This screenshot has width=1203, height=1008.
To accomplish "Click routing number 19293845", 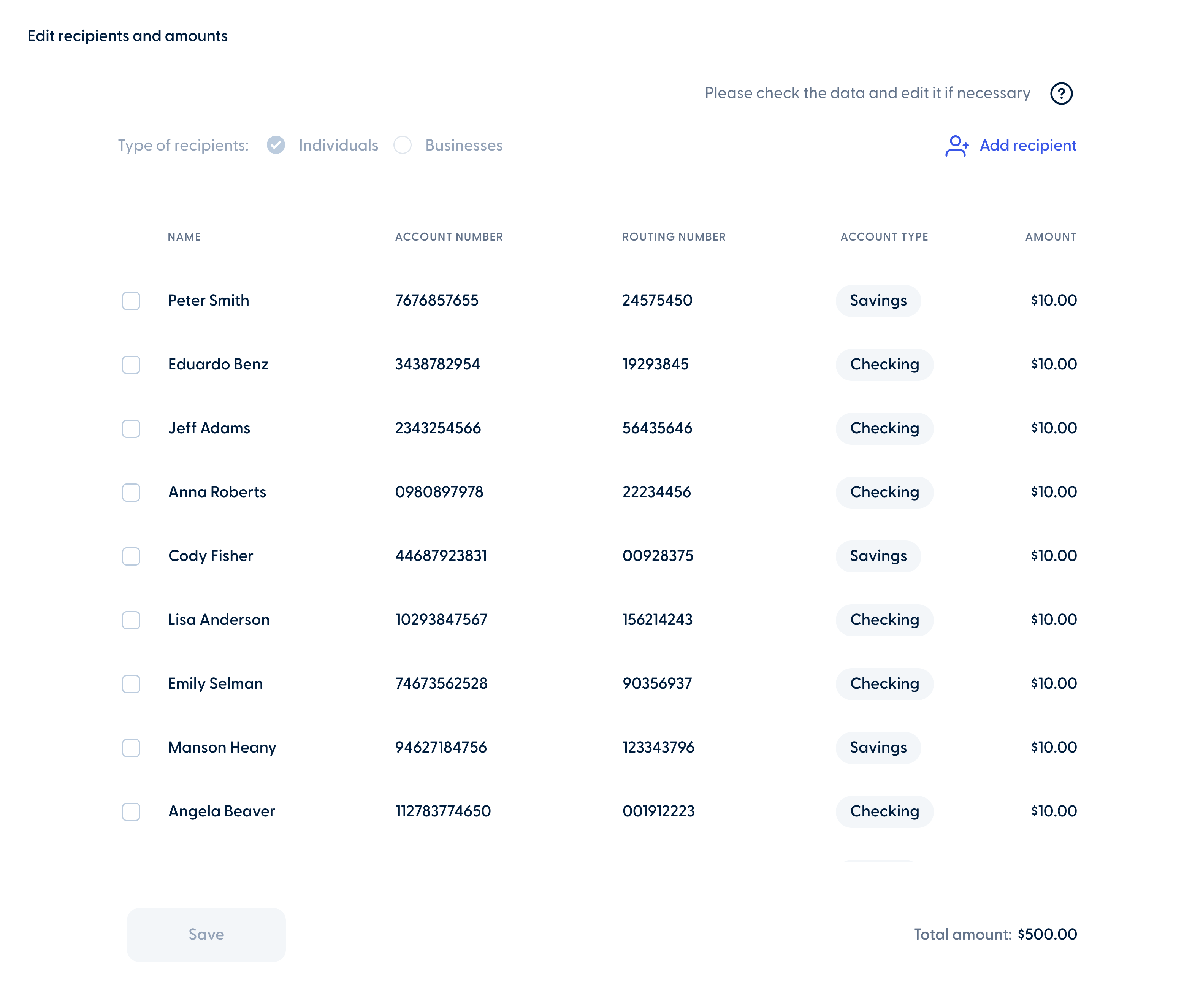I will pyautogui.click(x=656, y=365).
